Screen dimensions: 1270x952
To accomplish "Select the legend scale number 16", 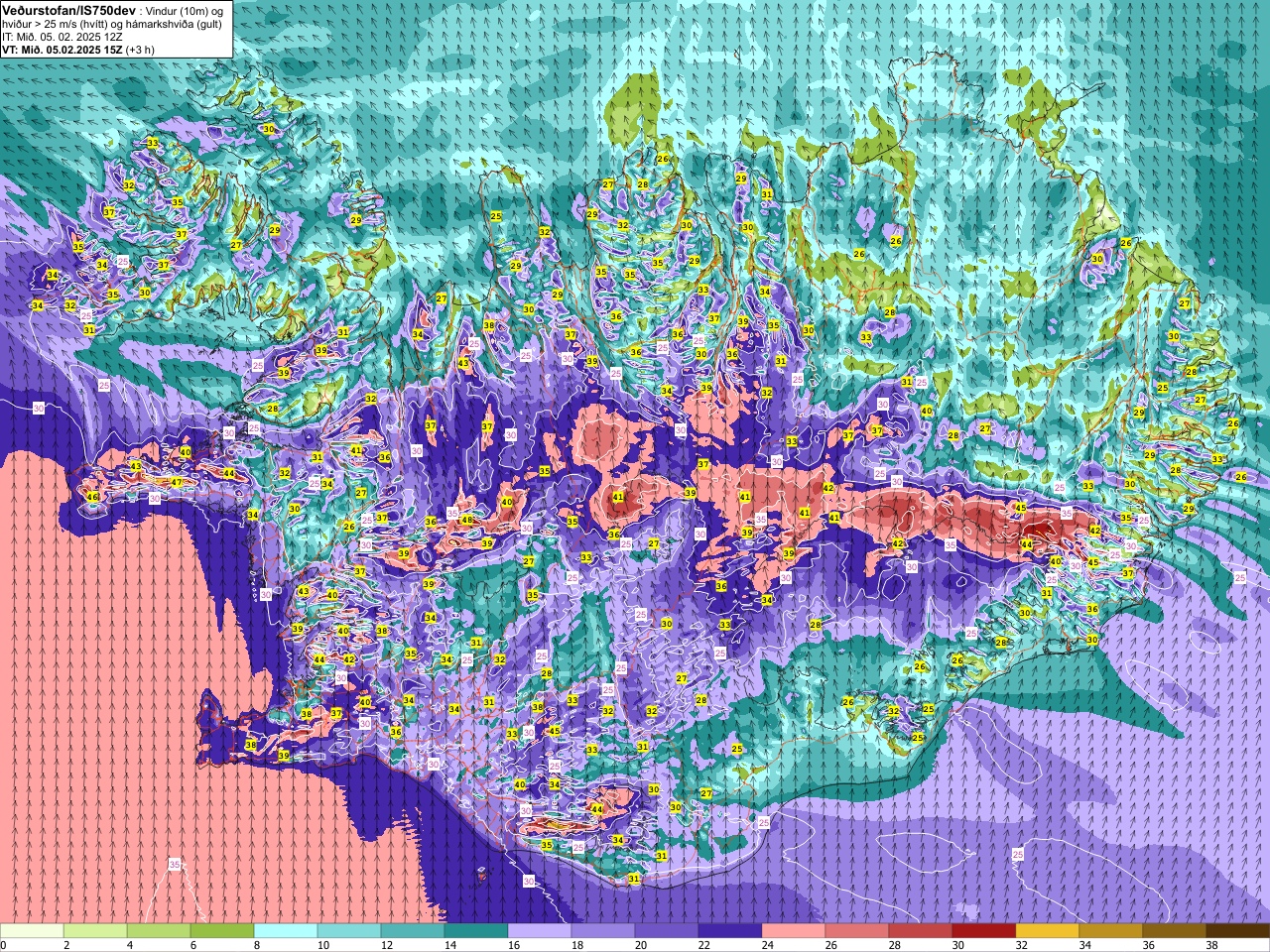I will tap(513, 945).
